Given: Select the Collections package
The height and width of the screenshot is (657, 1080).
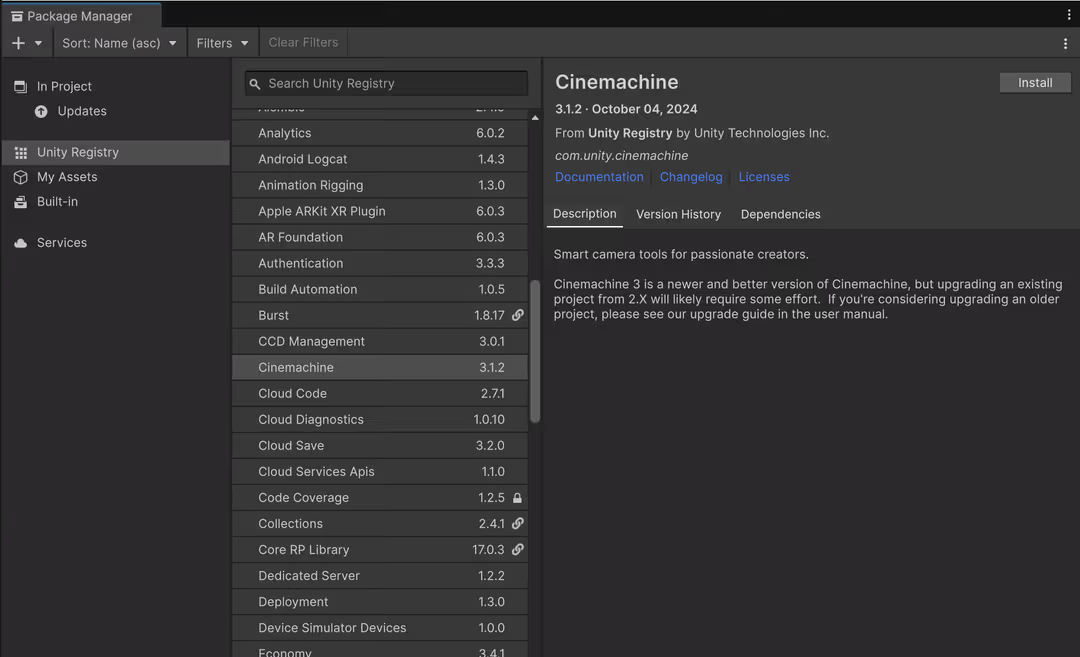Looking at the screenshot, I should pyautogui.click(x=380, y=523).
